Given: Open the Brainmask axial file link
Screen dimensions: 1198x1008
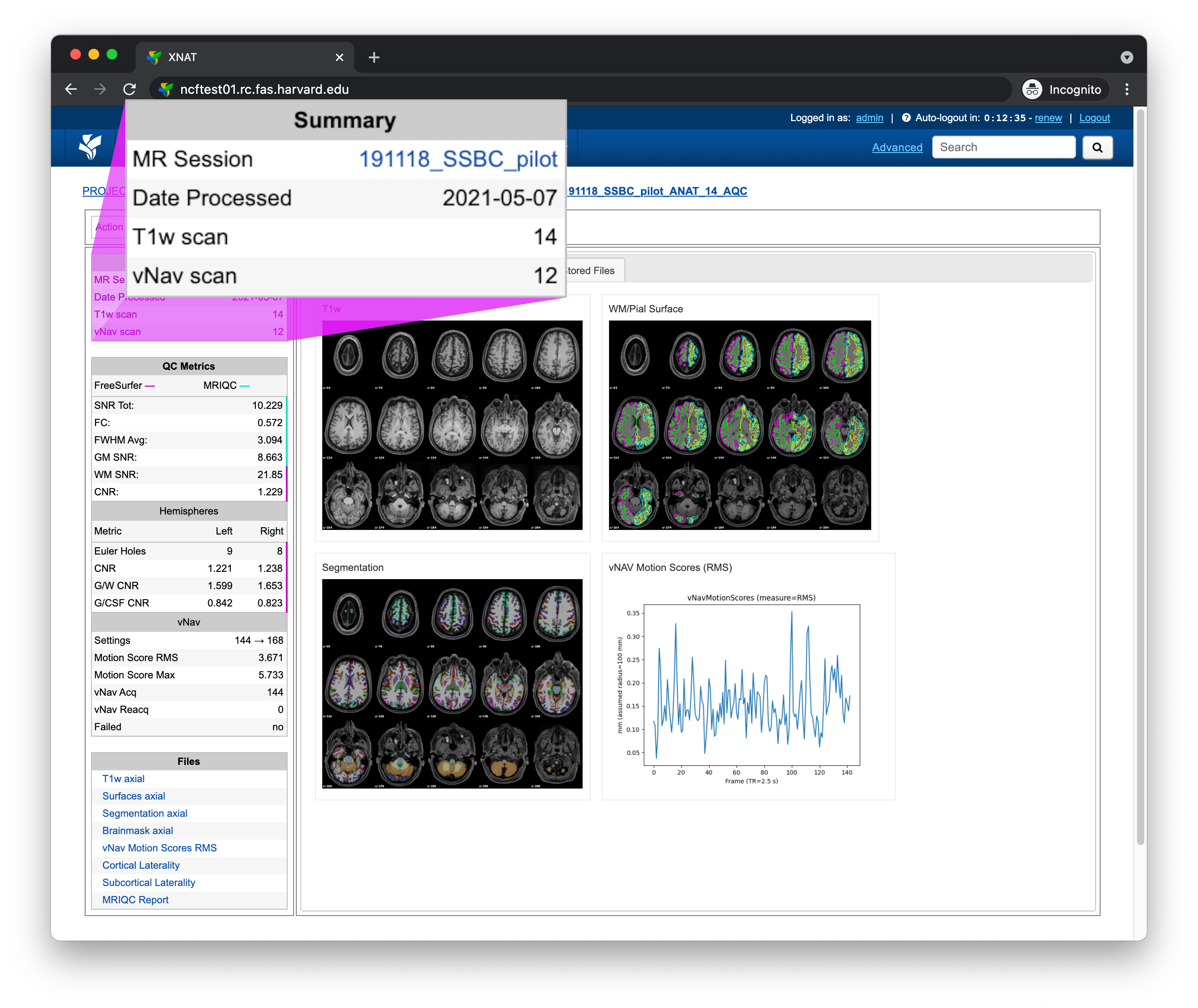Looking at the screenshot, I should click(x=137, y=830).
